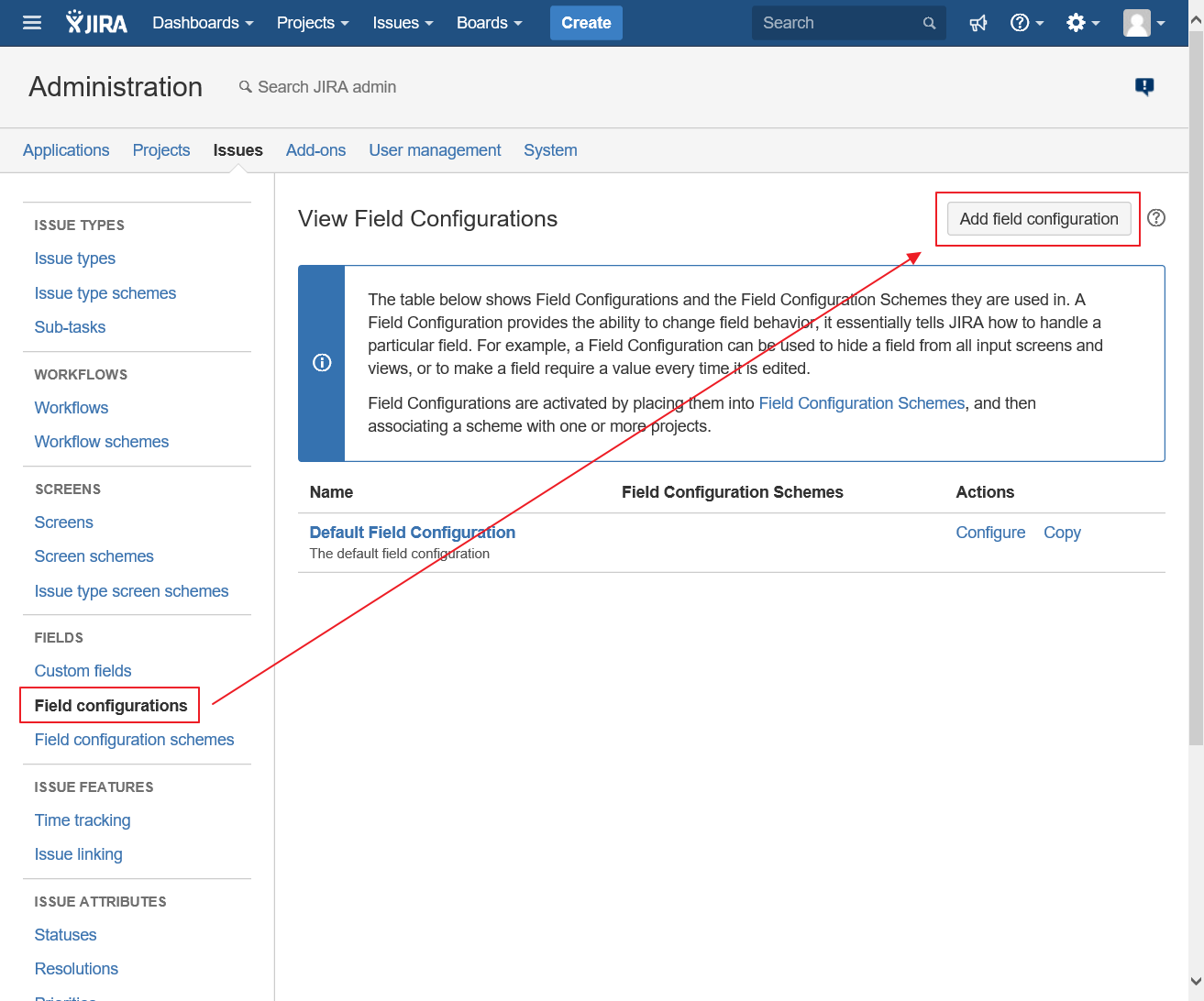Open Workflow schemes link

click(102, 442)
